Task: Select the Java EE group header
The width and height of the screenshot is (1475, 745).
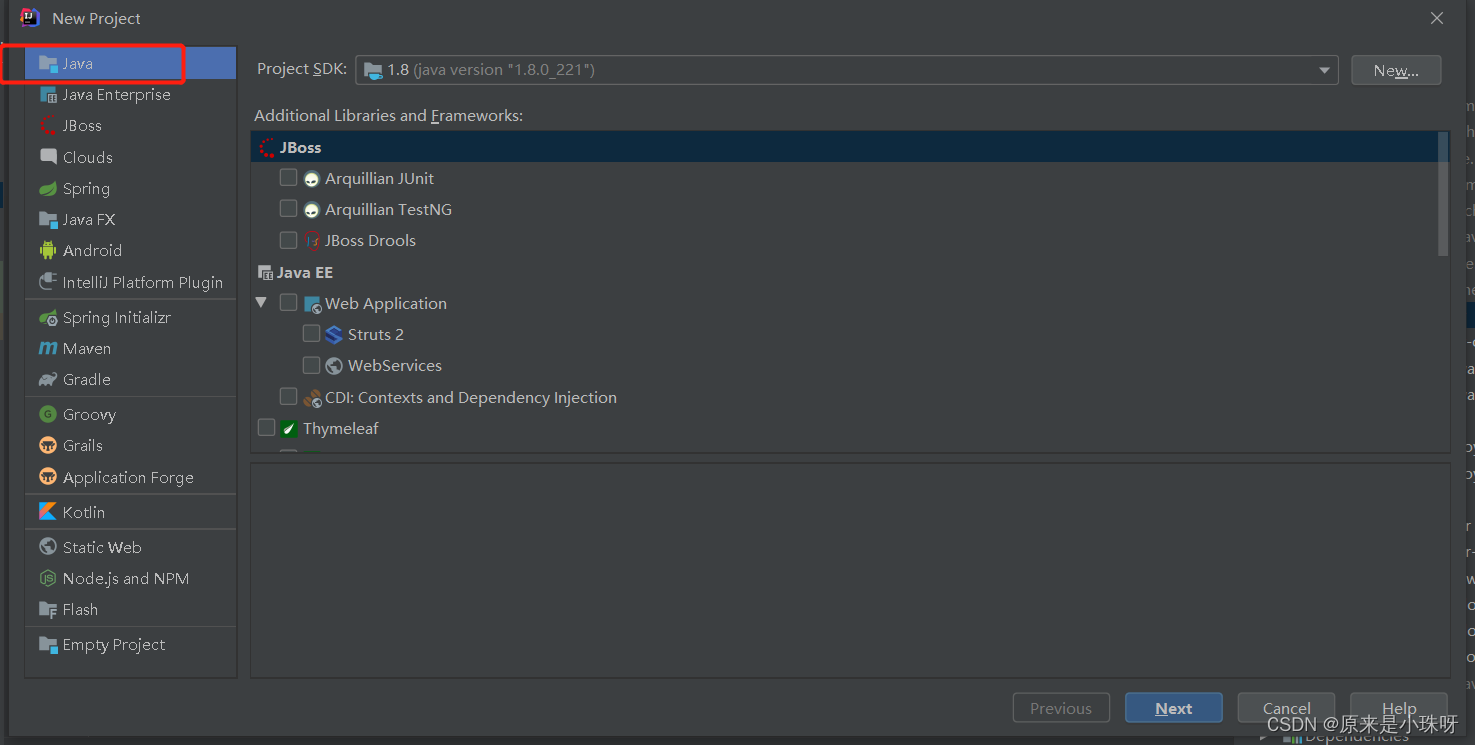Action: pos(844,272)
